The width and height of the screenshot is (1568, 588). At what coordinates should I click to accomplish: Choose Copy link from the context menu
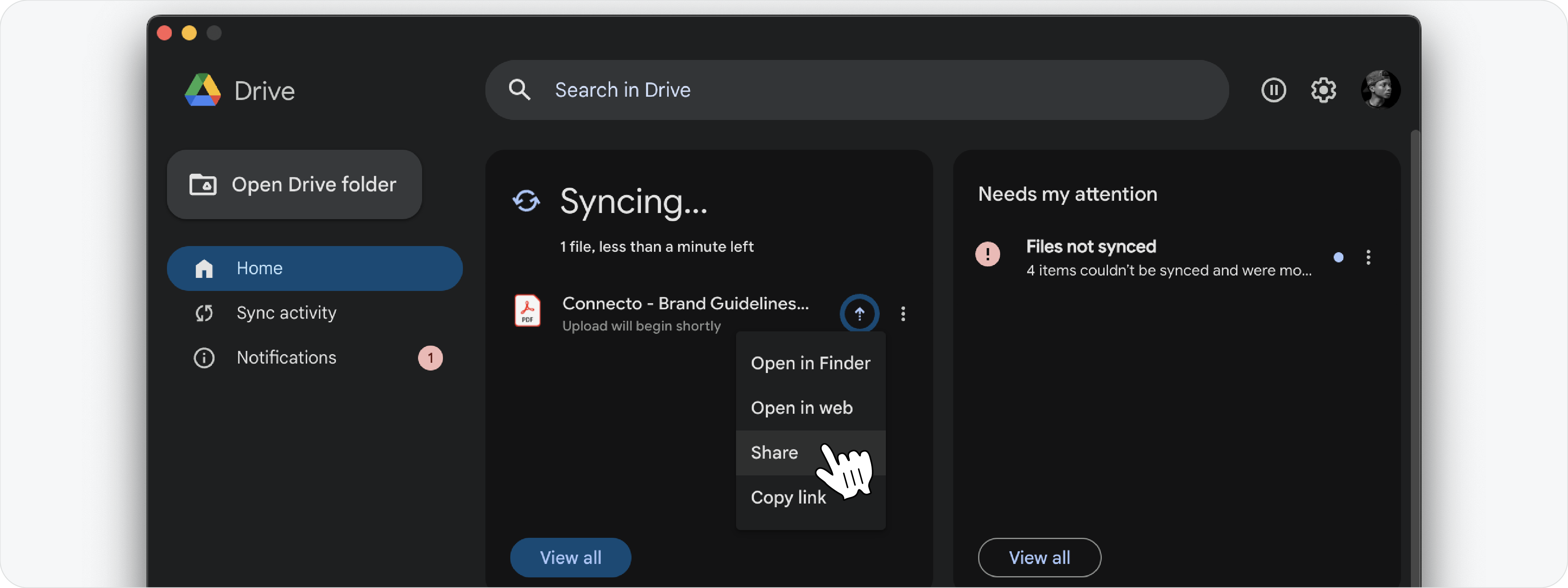click(x=787, y=497)
